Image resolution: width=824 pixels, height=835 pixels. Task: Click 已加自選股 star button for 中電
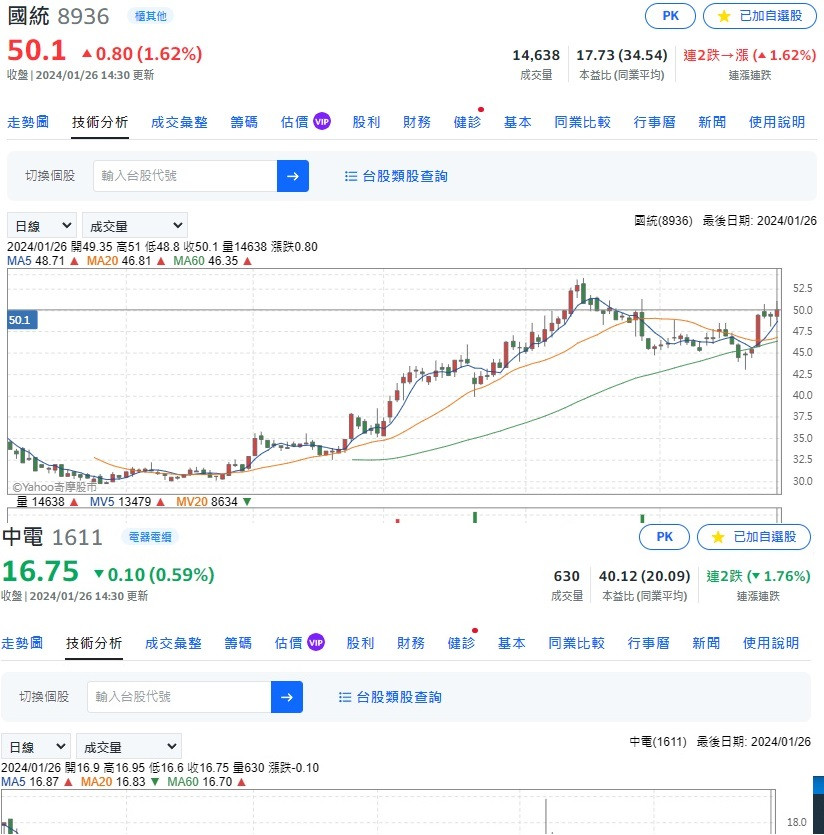coord(754,537)
